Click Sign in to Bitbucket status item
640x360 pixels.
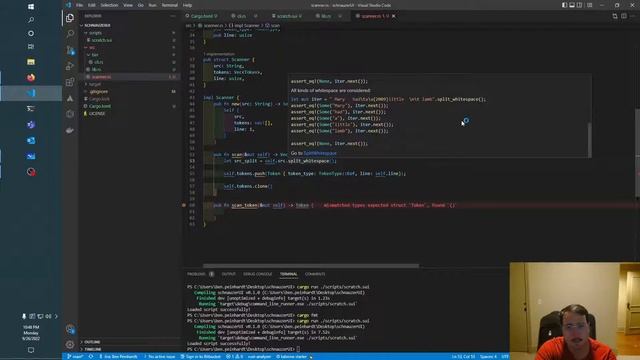[201, 356]
